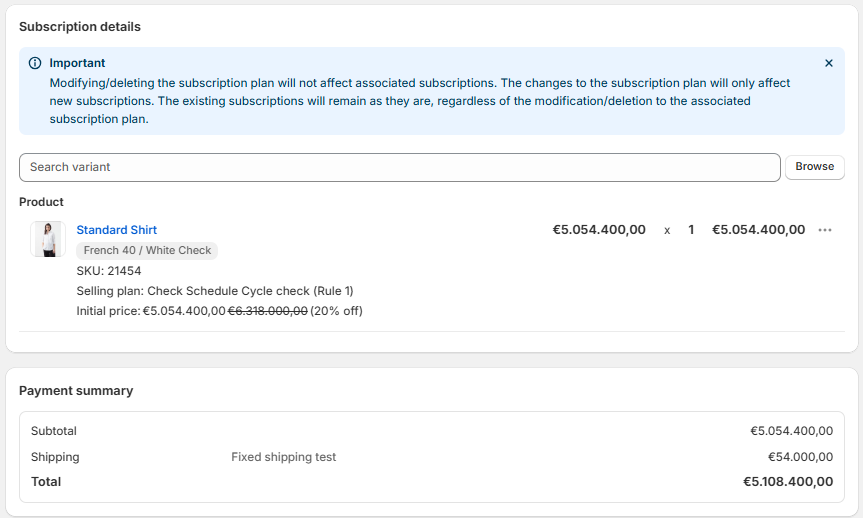
Task: Focus the Search variant field
Action: point(399,167)
